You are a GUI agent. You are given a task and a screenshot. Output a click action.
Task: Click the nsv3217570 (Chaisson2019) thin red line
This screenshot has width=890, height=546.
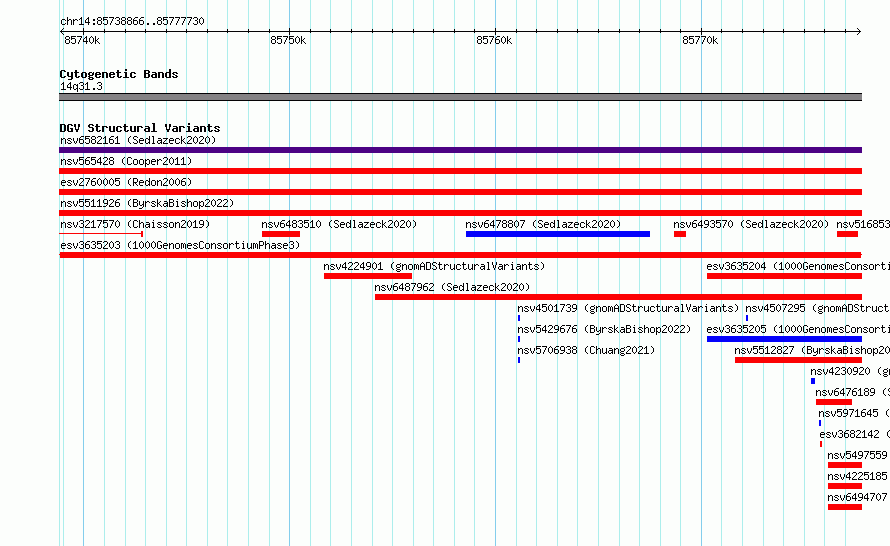pos(101,234)
